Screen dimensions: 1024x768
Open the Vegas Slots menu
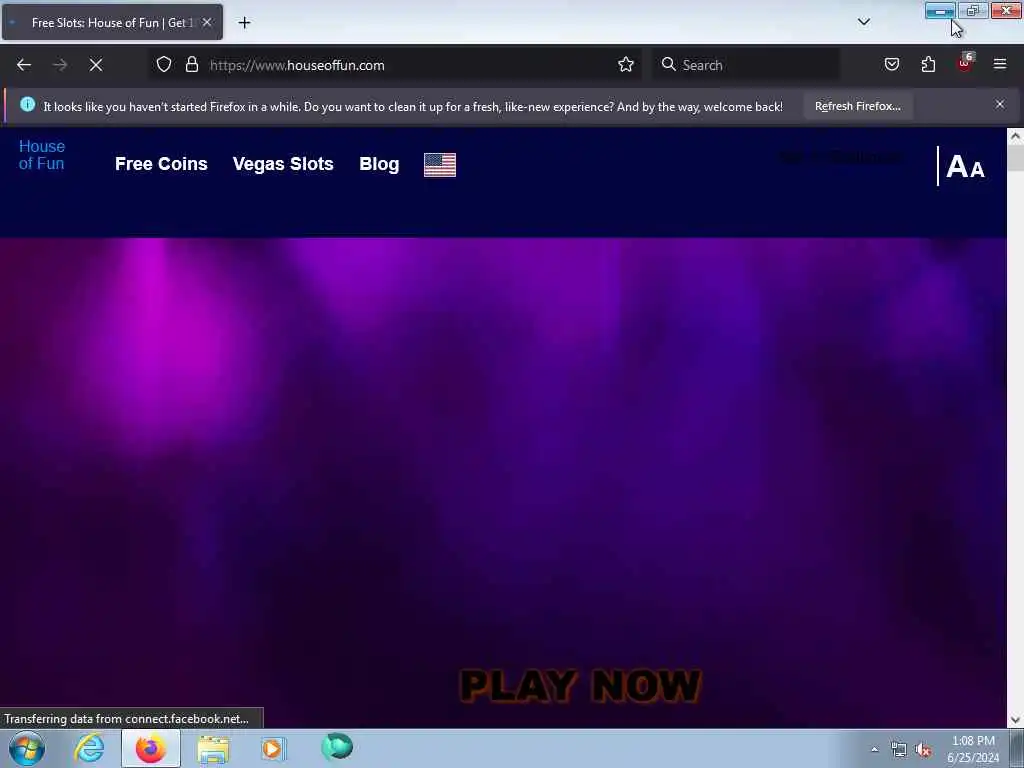click(x=283, y=164)
